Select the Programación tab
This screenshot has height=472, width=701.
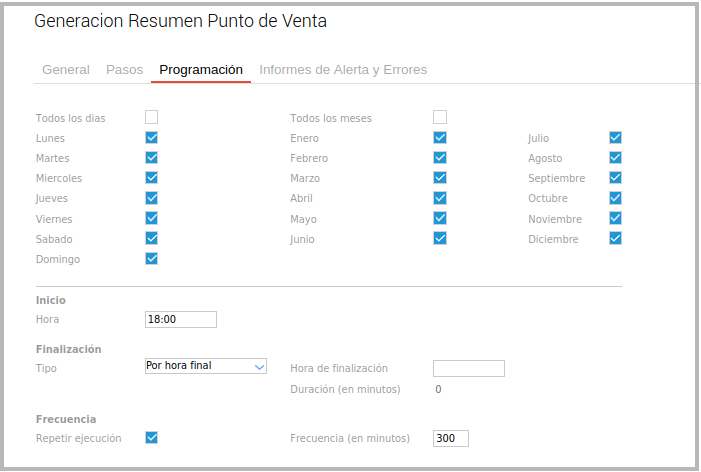(x=201, y=70)
